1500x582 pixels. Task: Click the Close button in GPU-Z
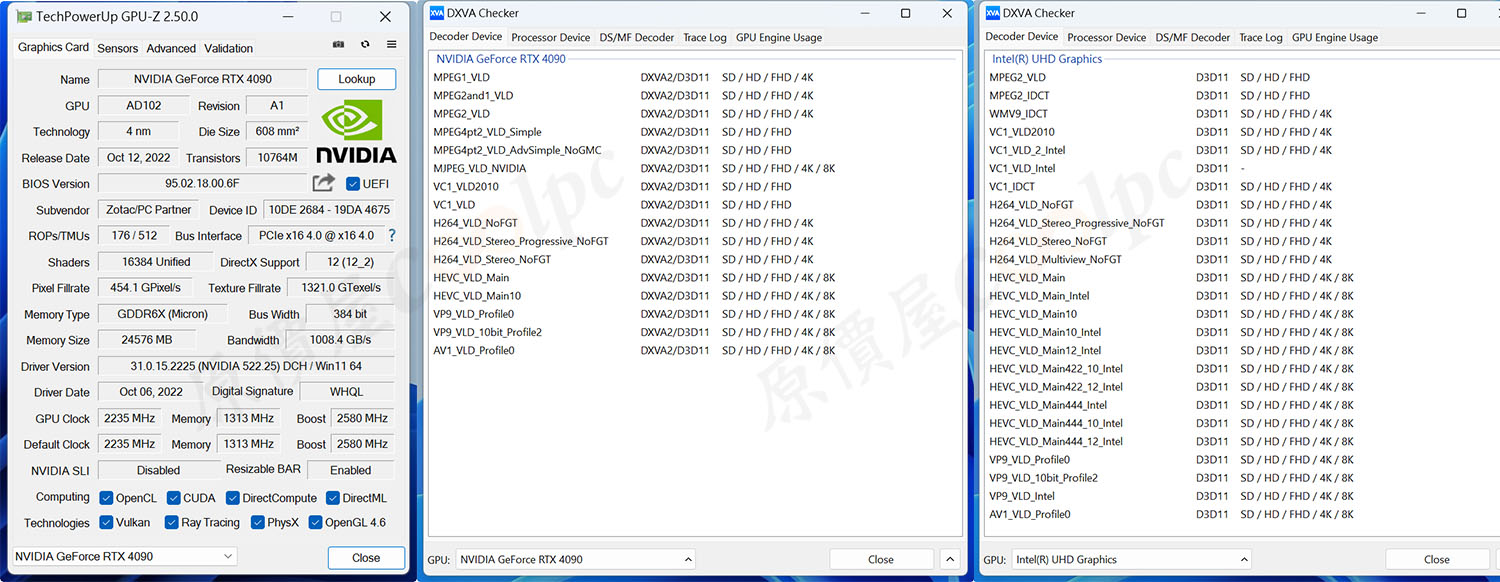coord(366,558)
